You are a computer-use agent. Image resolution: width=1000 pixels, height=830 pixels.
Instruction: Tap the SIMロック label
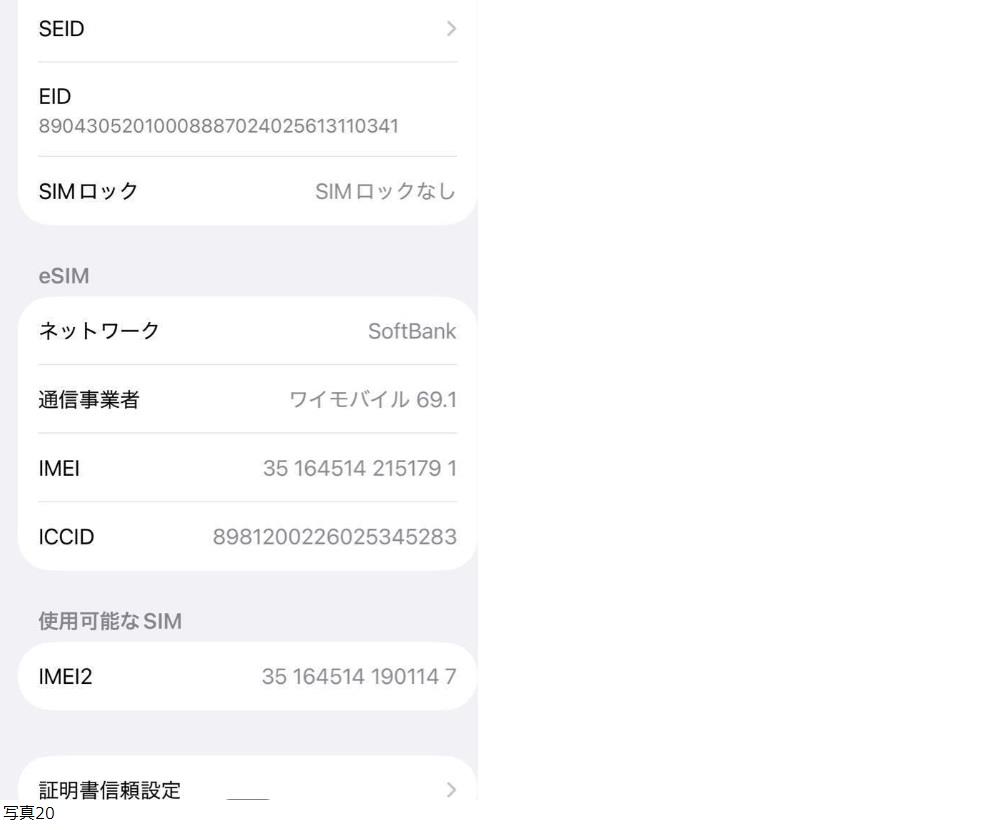(88, 191)
